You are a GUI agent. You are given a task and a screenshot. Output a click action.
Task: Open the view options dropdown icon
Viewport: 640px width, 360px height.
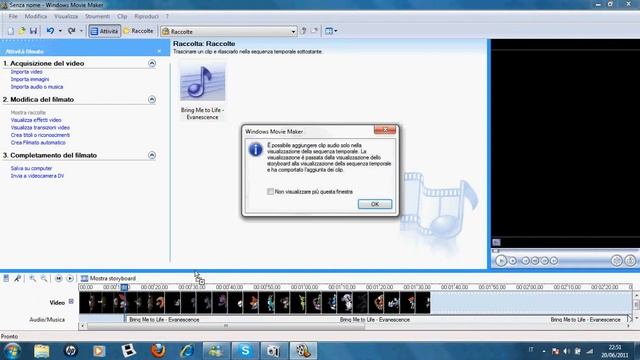tap(331, 31)
